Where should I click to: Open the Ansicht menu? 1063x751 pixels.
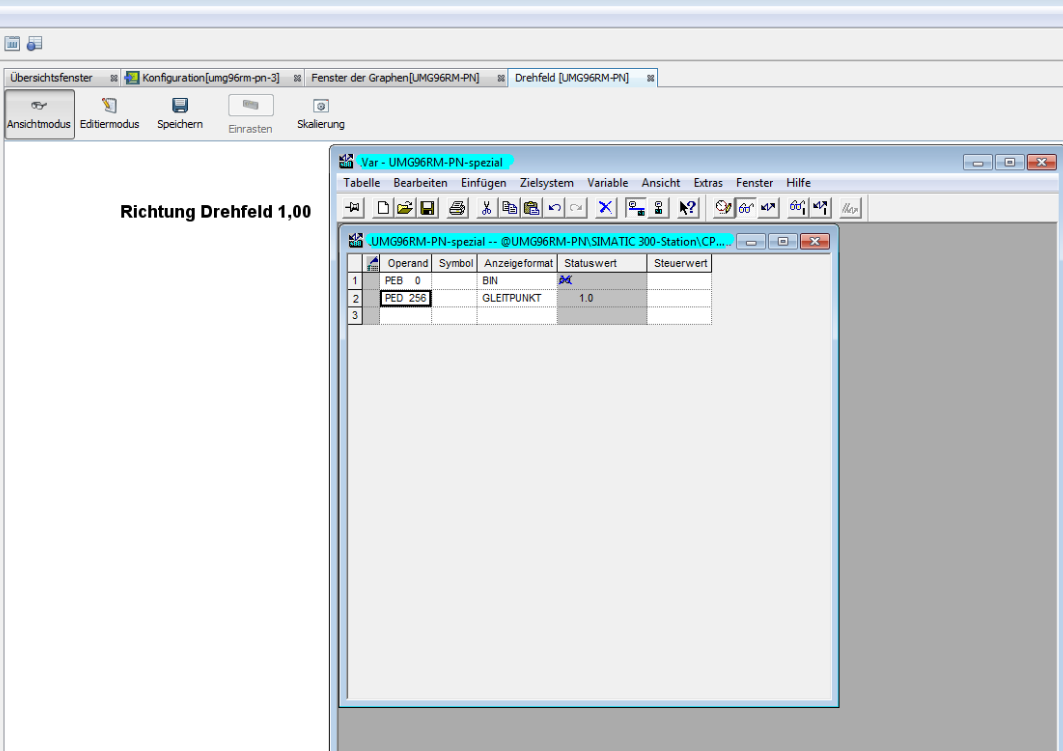[x=660, y=183]
